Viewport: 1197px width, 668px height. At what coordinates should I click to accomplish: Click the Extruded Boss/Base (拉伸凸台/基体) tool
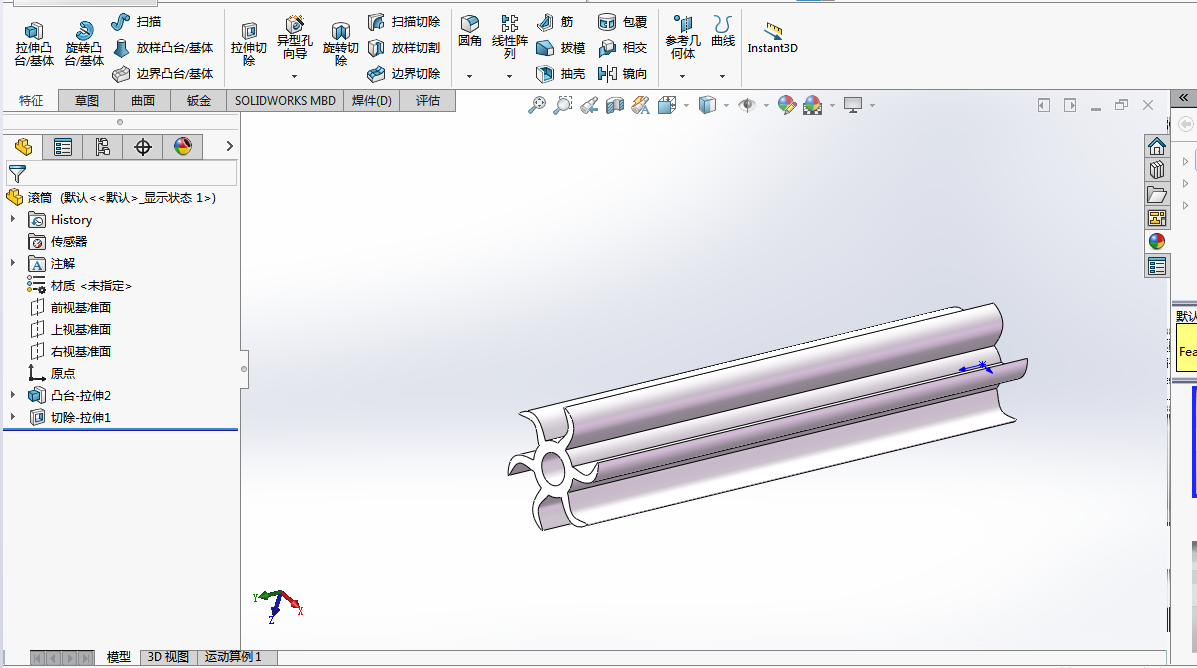click(34, 45)
